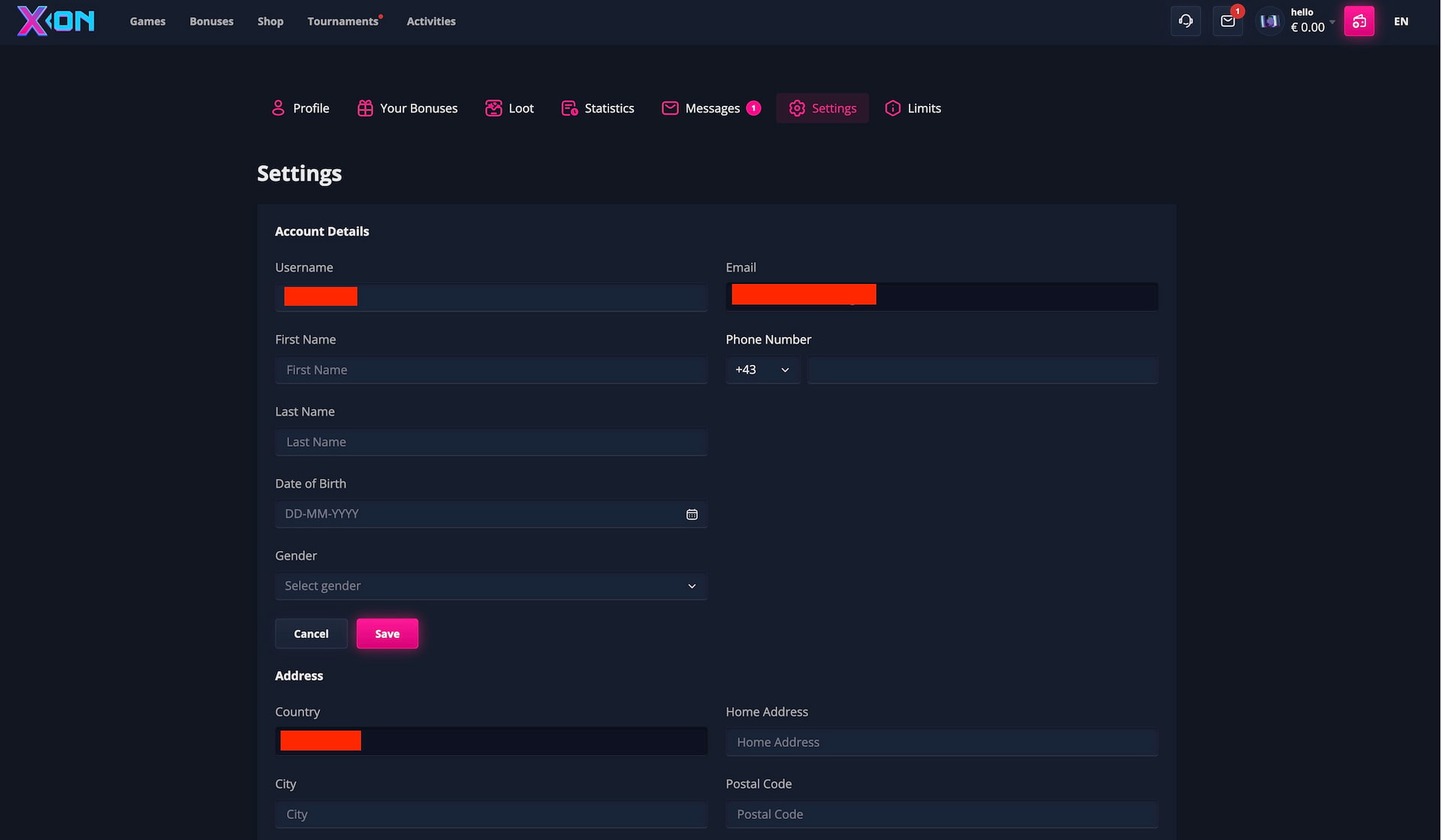The width and height of the screenshot is (1442, 840).
Task: Open live support headset icon
Action: tap(1185, 21)
